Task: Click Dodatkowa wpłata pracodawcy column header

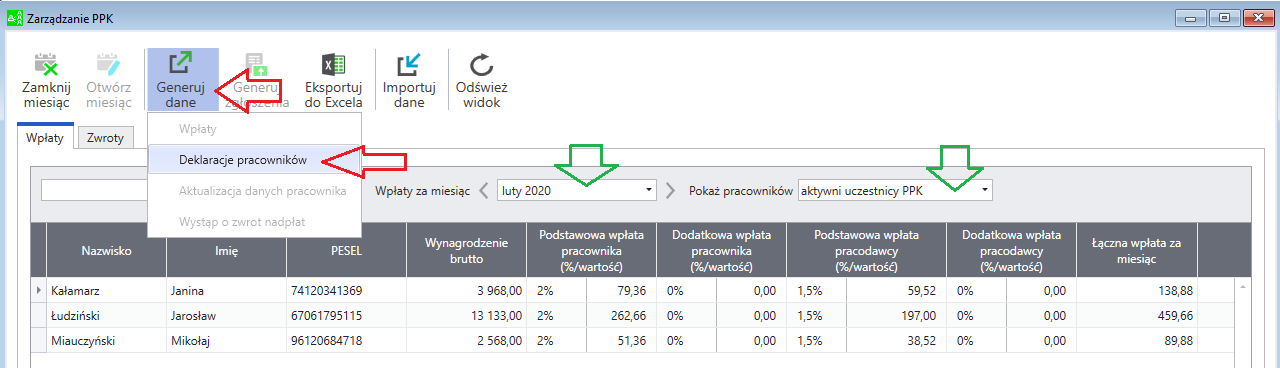Action: [1012, 251]
